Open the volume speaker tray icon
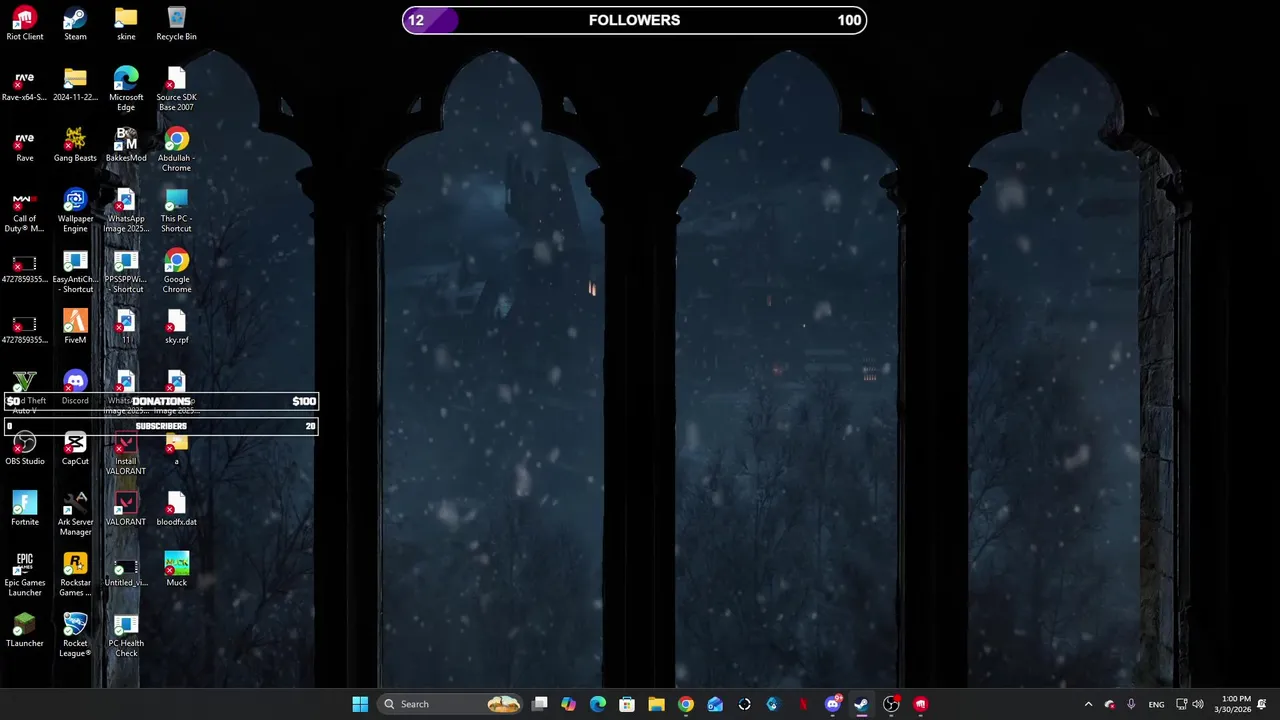This screenshot has height=720, width=1280. 1198,704
